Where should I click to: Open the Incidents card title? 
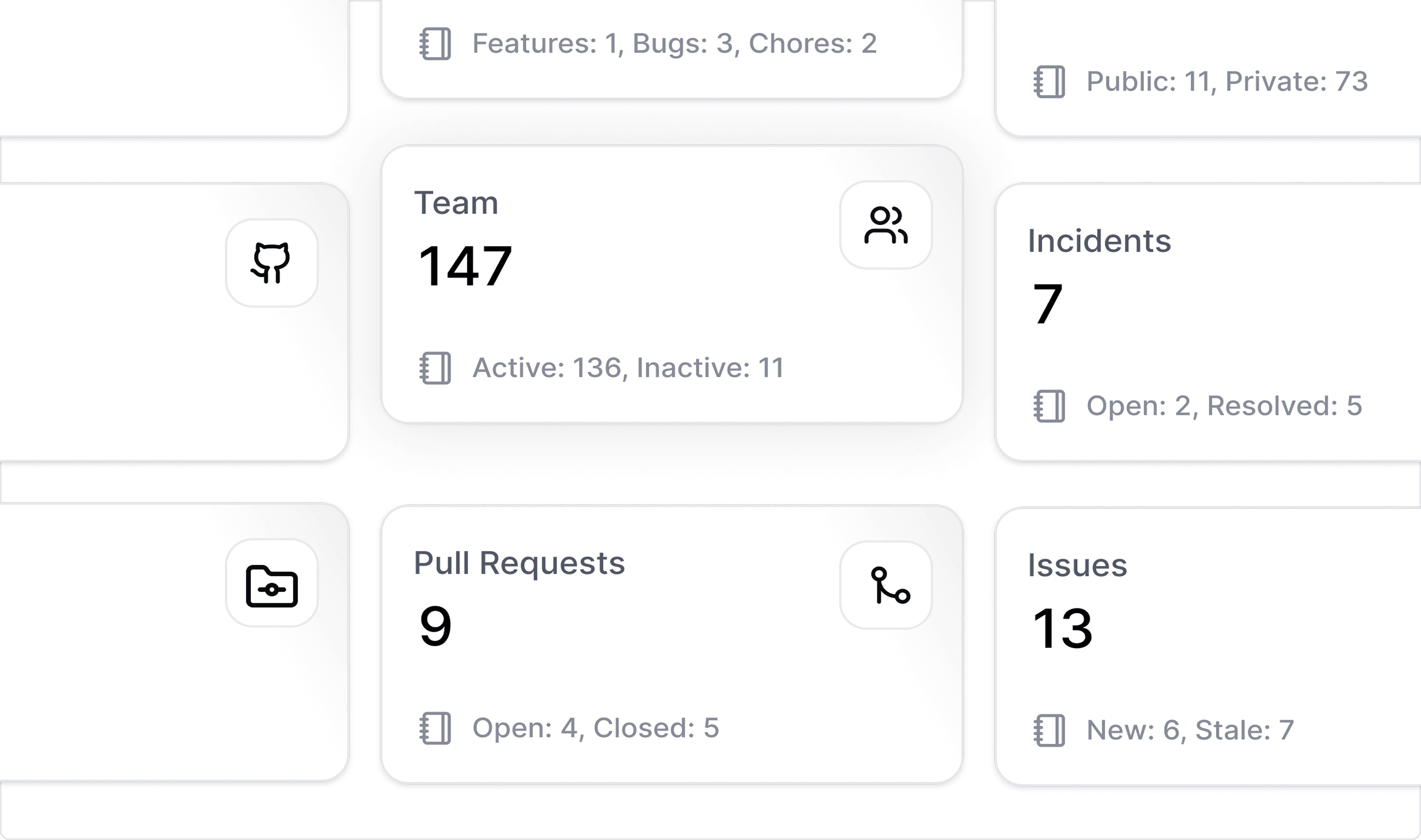pyautogui.click(x=1099, y=240)
